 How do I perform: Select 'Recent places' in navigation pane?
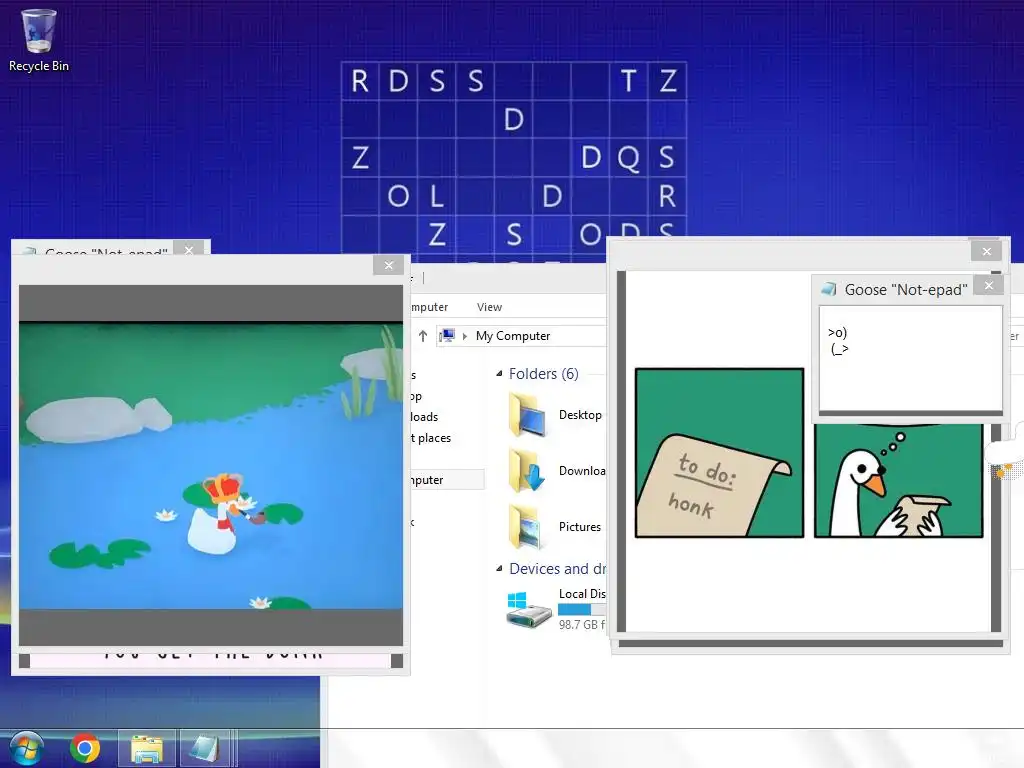(x=431, y=438)
